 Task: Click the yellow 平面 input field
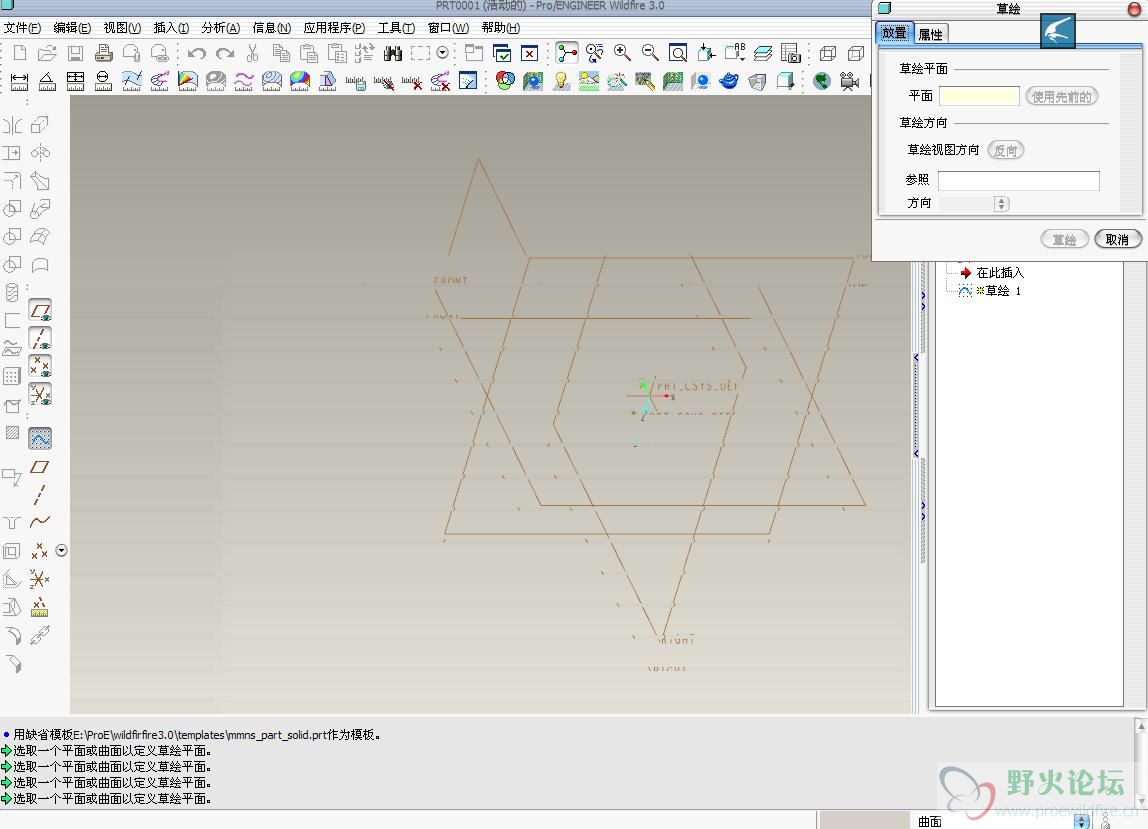(x=979, y=96)
